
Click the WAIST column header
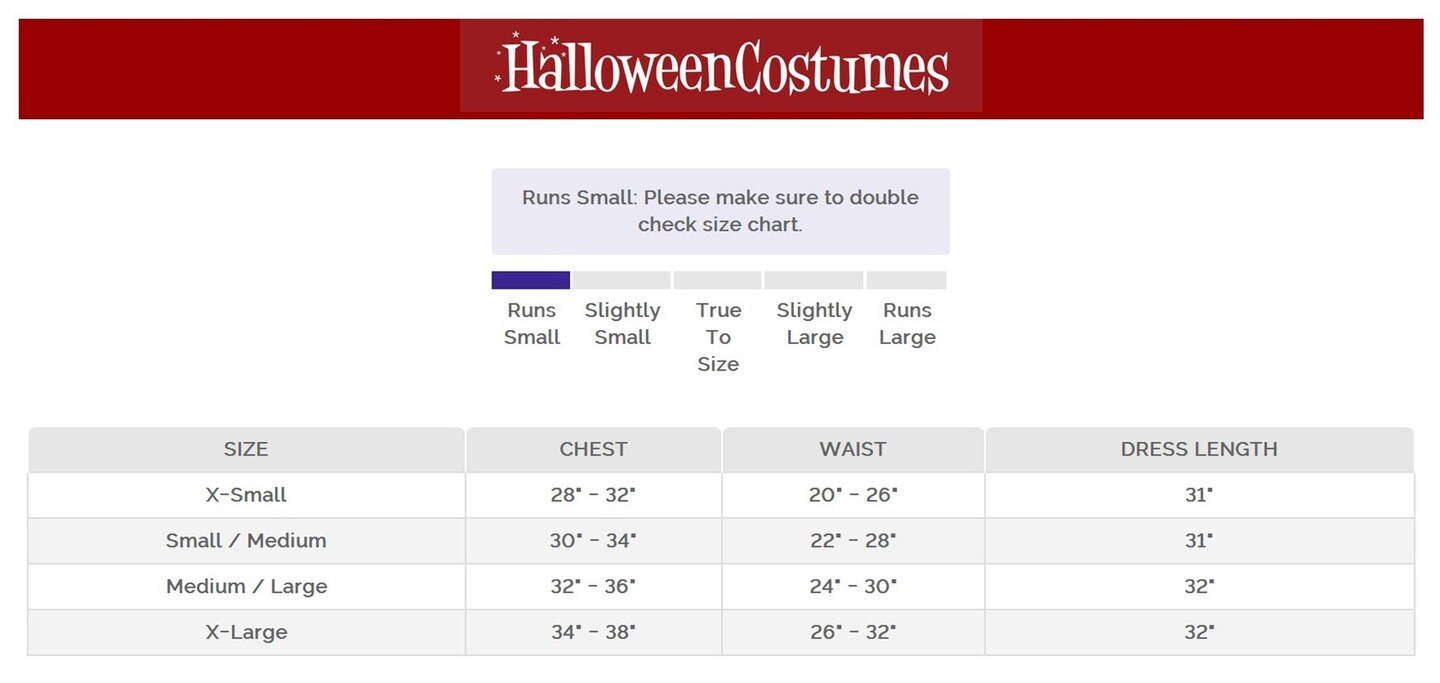tap(853, 450)
